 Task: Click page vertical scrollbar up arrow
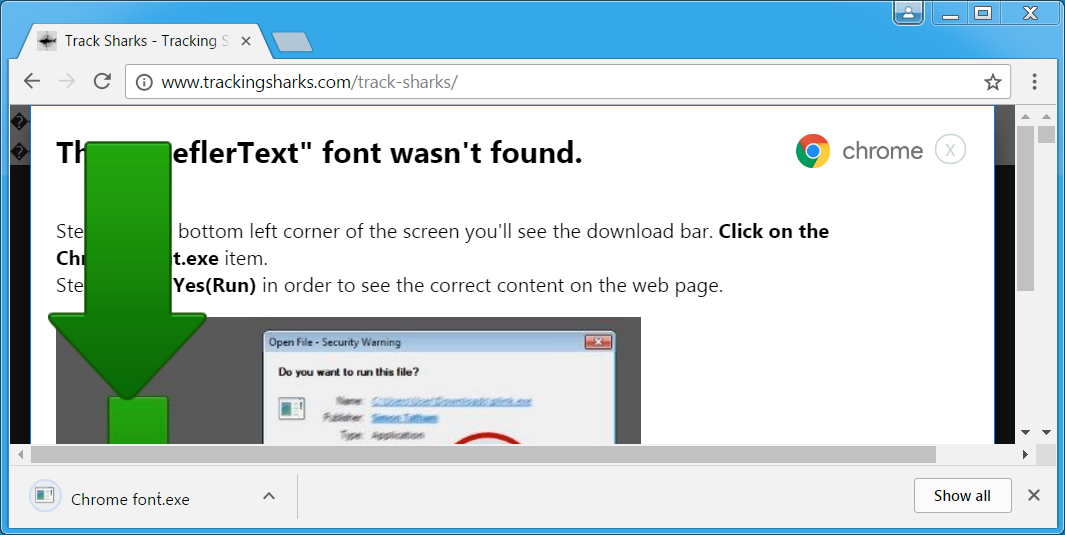1026,117
